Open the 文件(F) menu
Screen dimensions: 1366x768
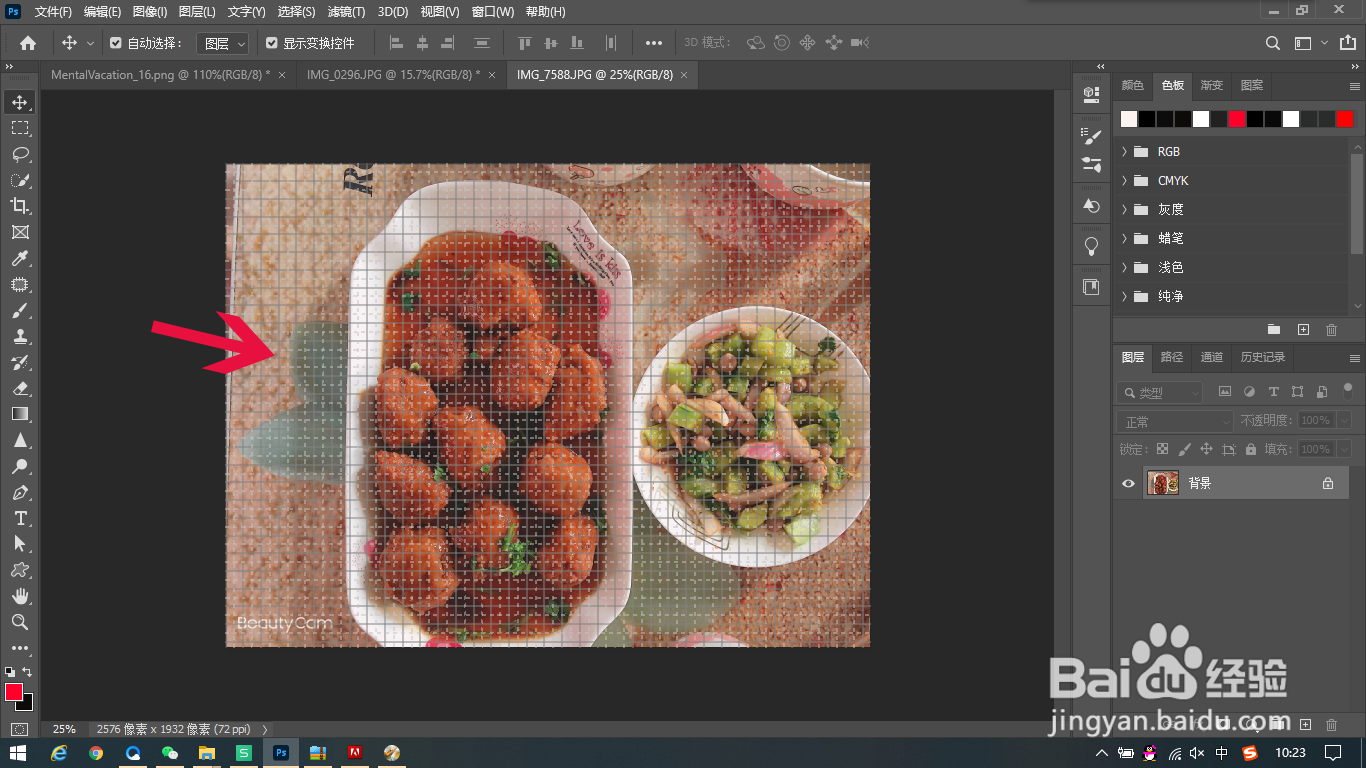pos(53,12)
